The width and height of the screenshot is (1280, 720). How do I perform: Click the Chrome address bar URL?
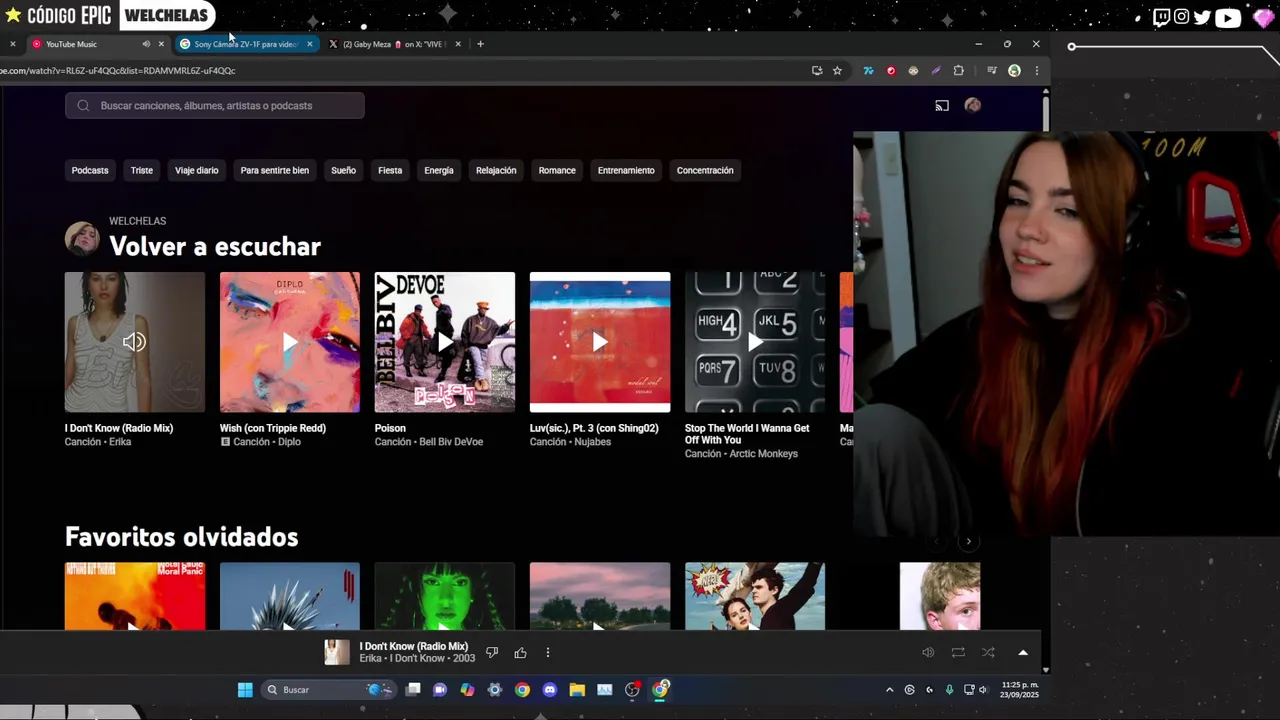120,70
